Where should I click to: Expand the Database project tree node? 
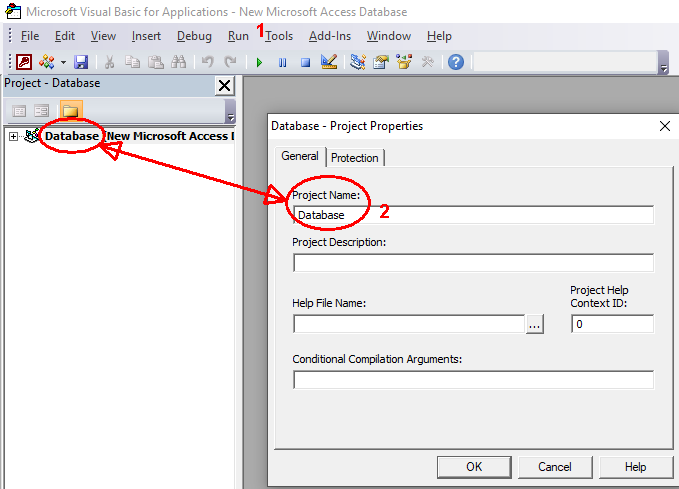pos(13,136)
